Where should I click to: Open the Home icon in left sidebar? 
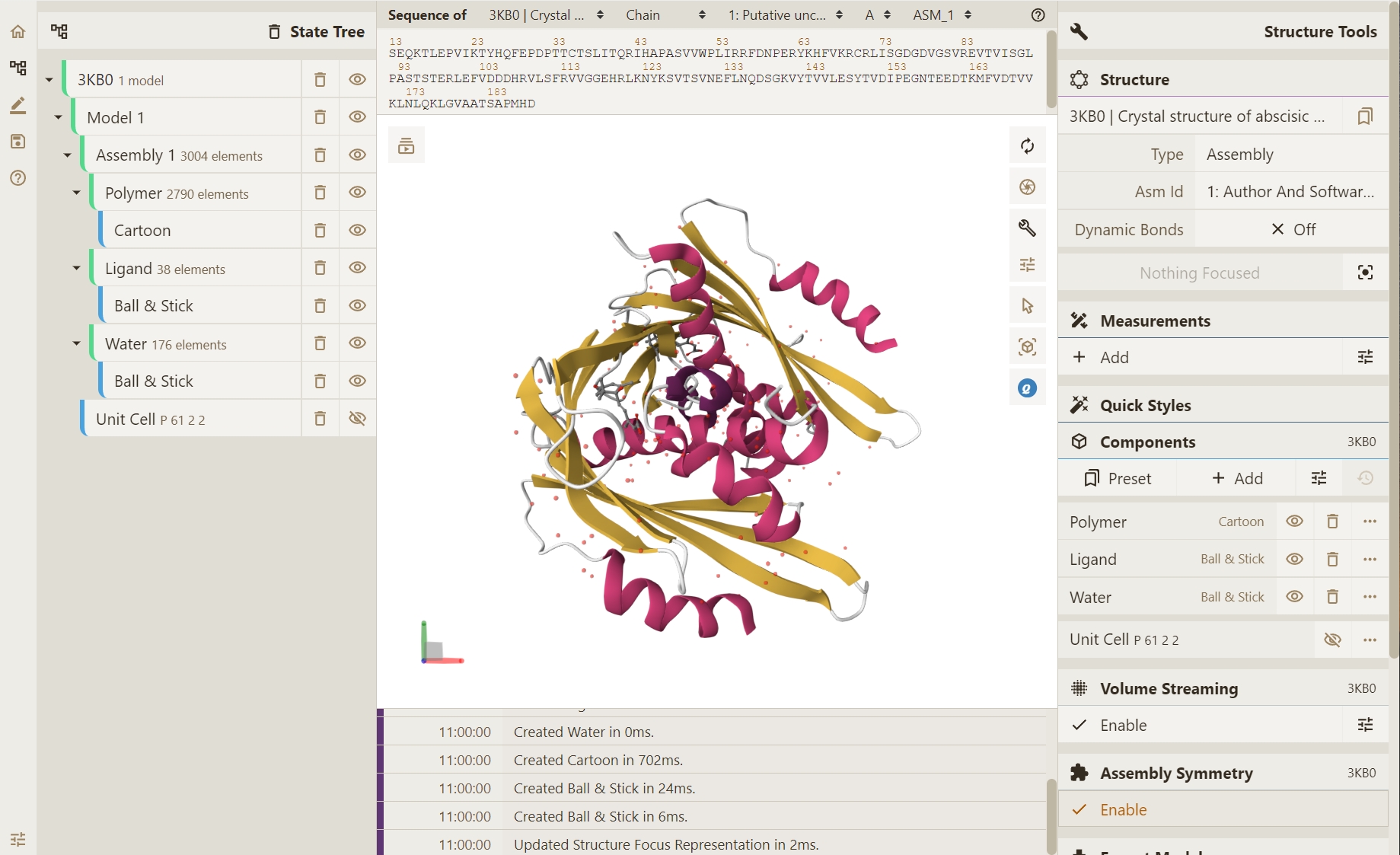pyautogui.click(x=18, y=31)
